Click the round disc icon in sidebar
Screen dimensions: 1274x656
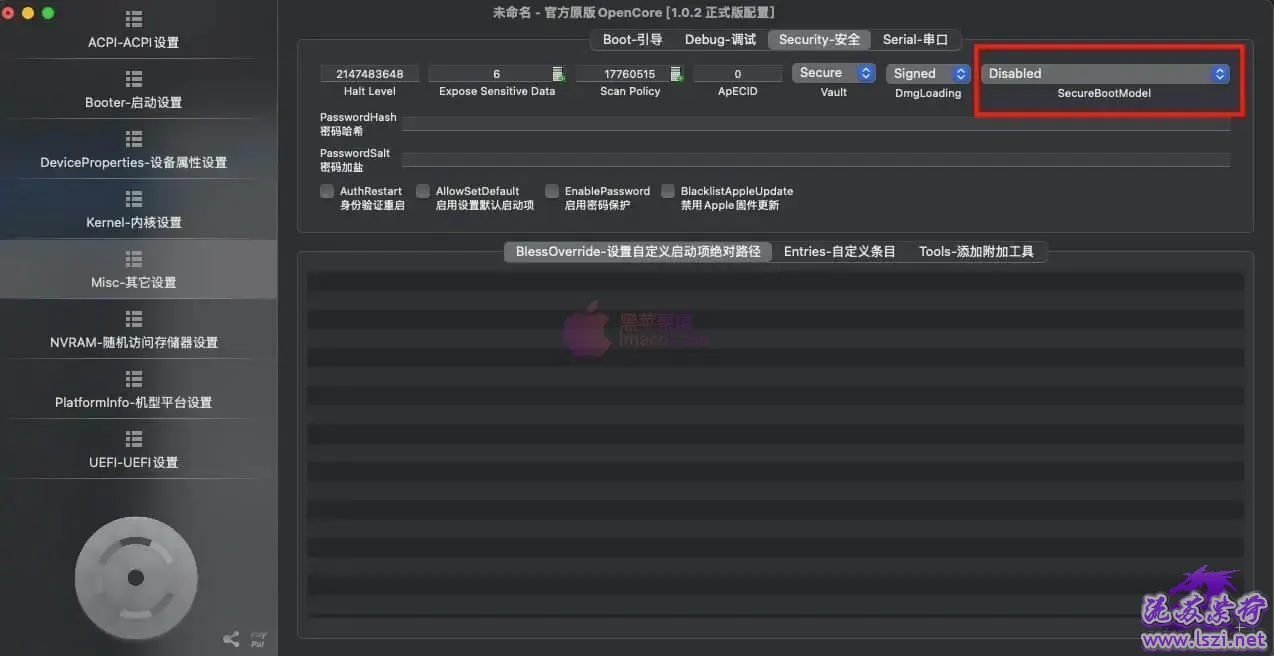click(136, 577)
